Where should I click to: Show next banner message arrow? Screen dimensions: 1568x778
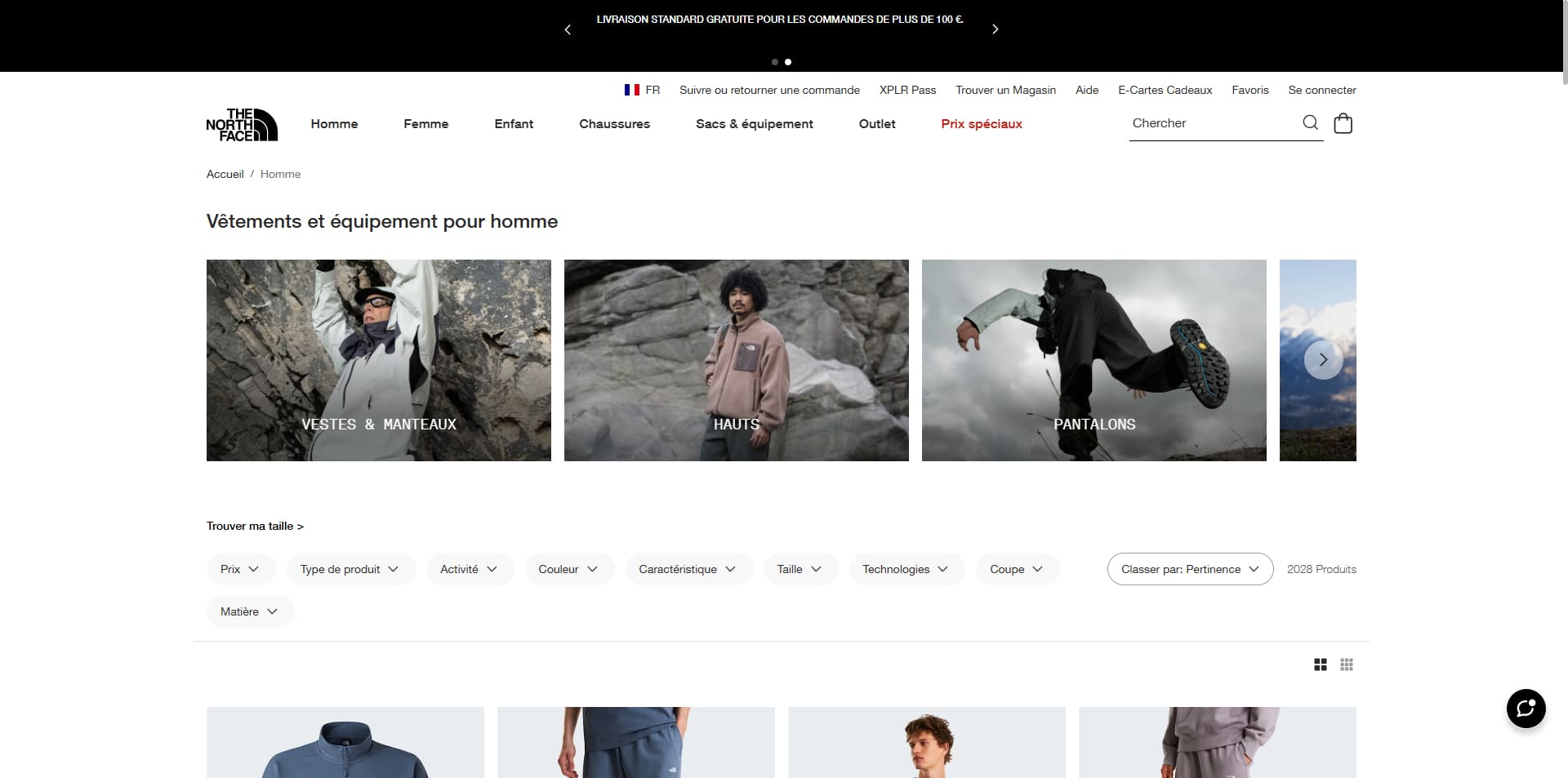point(995,29)
